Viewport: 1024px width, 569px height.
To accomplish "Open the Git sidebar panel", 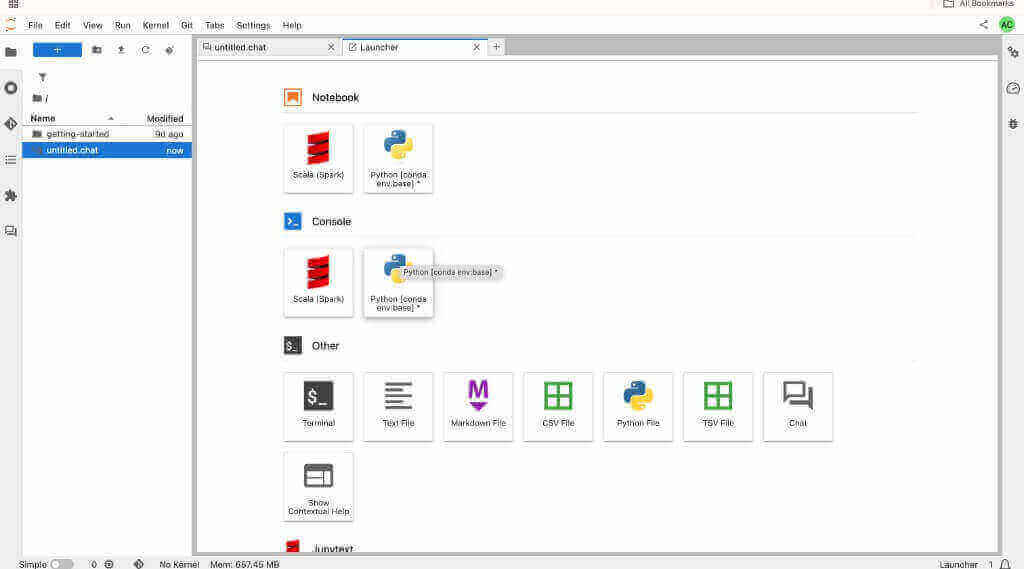I will [10, 123].
